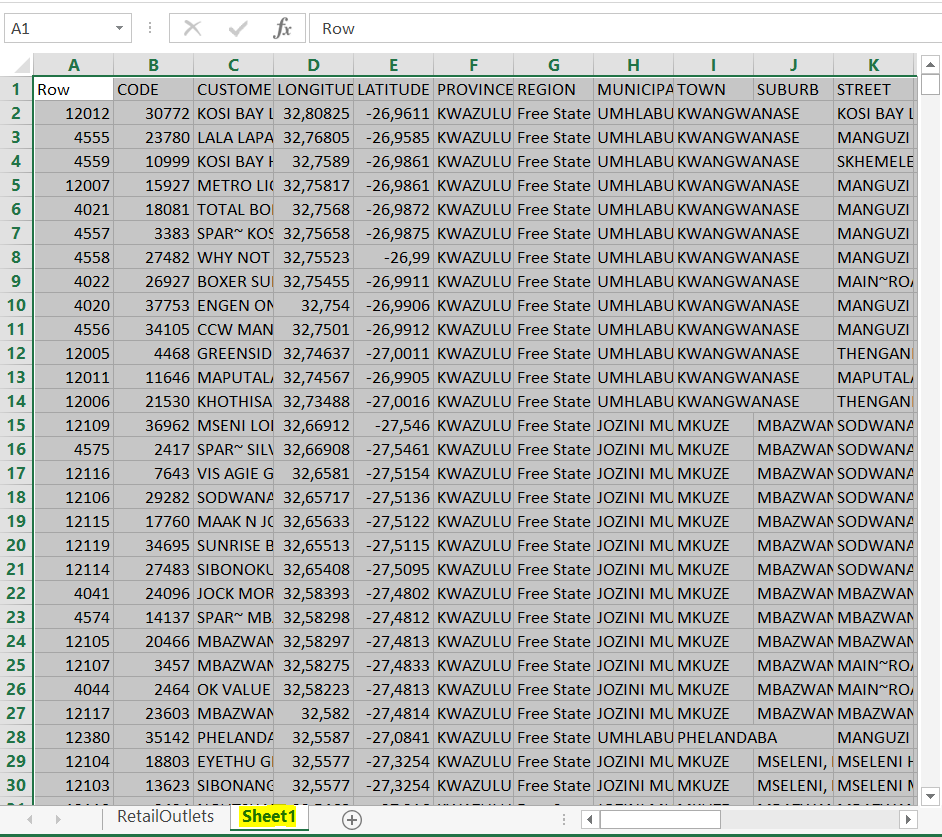Viewport: 942px width, 837px height.
Task: Click the Insert Function (fx) icon
Action: (285, 28)
